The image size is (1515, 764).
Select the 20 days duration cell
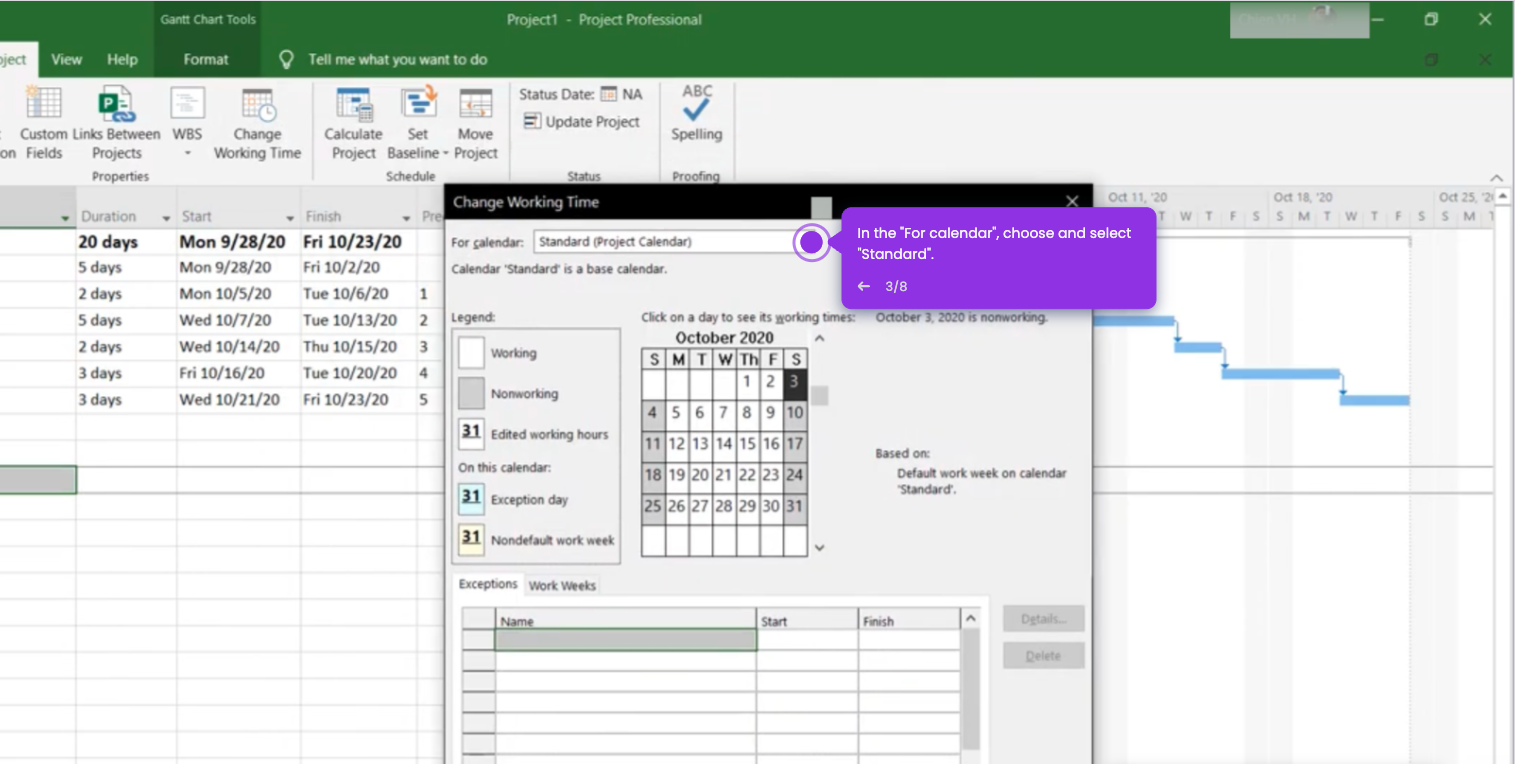pyautogui.click(x=126, y=241)
